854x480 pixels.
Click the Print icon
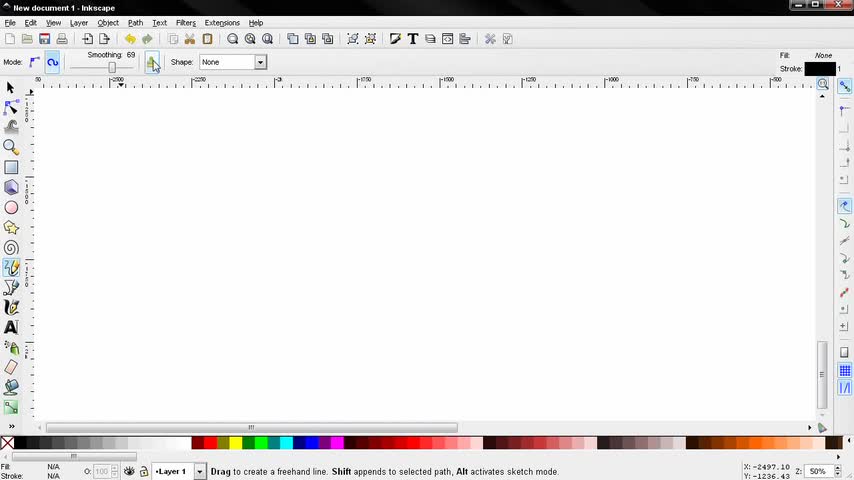(x=62, y=39)
